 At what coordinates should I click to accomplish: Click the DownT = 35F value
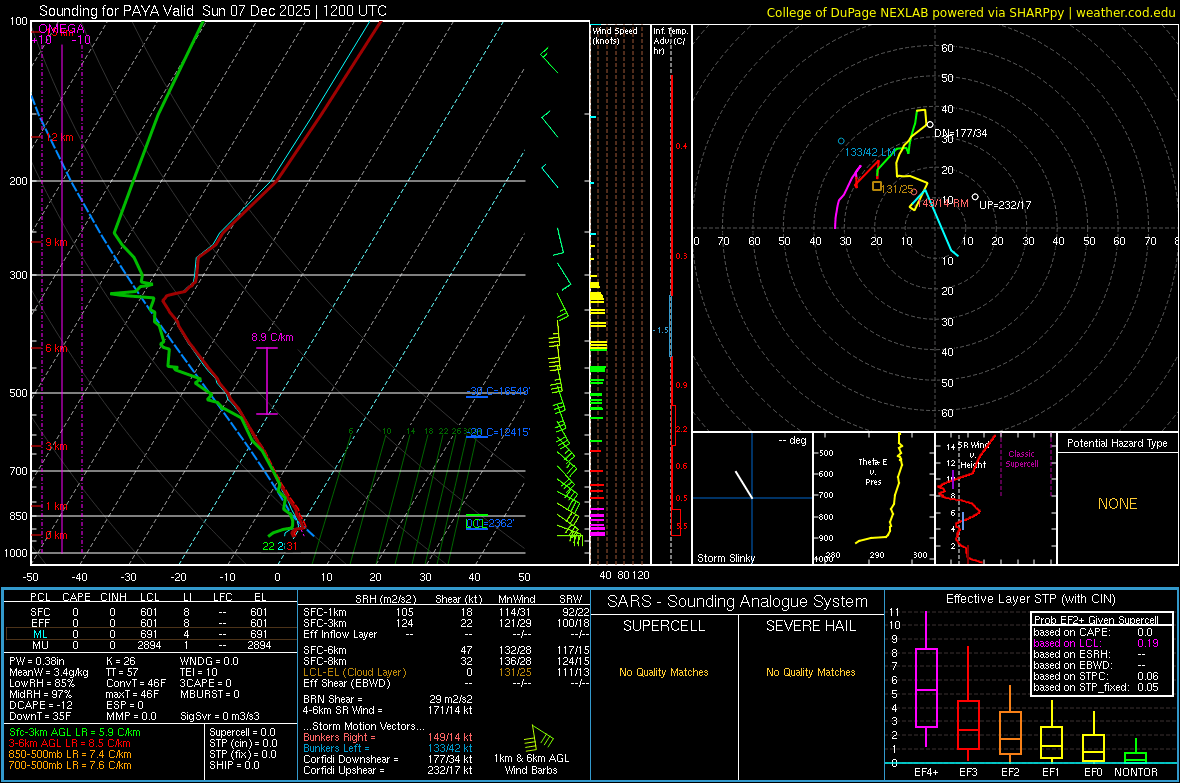(40, 716)
